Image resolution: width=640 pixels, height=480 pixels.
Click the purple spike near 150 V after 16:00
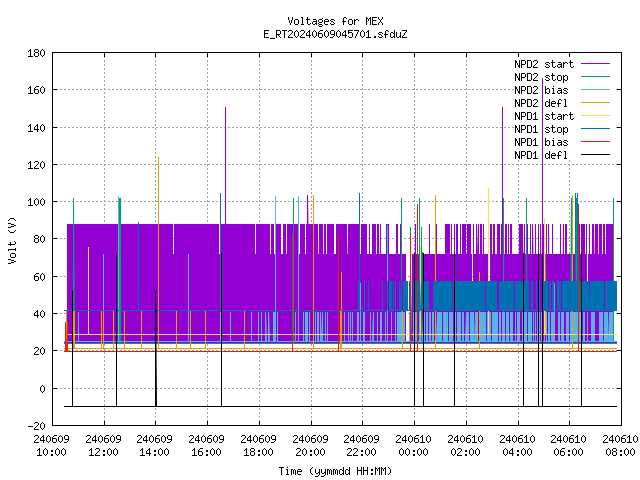coord(225,165)
